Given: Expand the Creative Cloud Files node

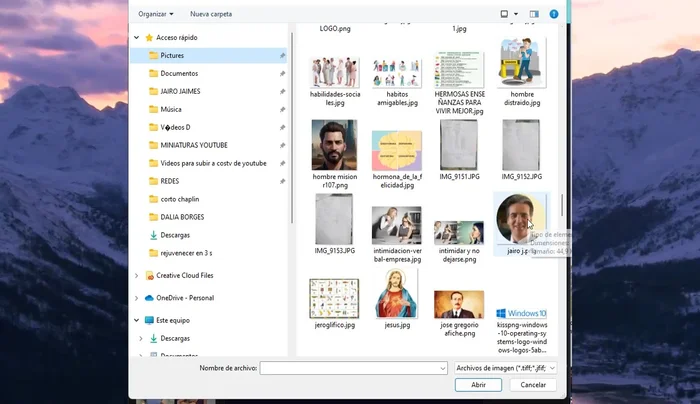Looking at the screenshot, I should (137, 275).
